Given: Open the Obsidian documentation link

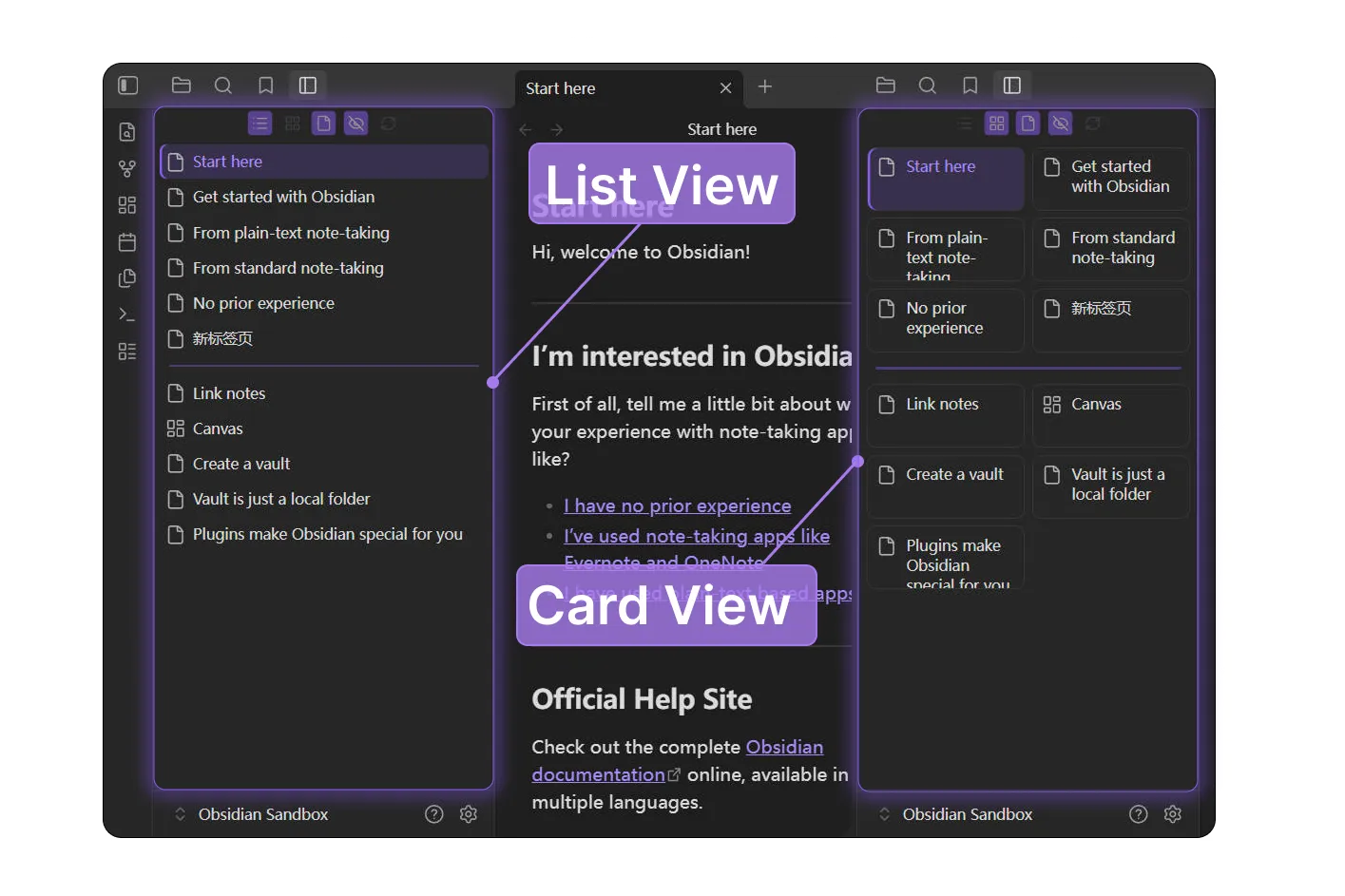Looking at the screenshot, I should point(677,760).
